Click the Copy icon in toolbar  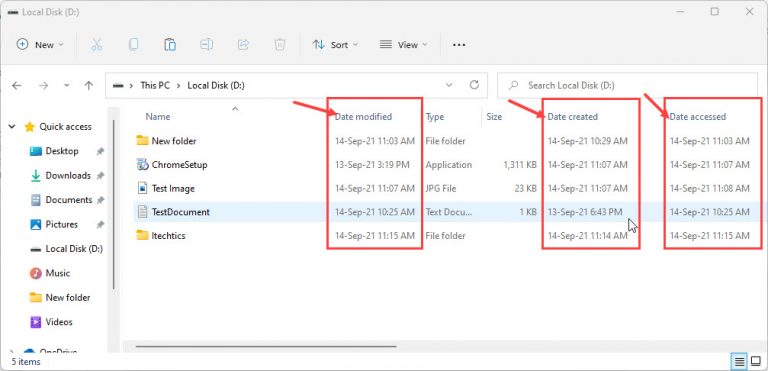pos(133,45)
